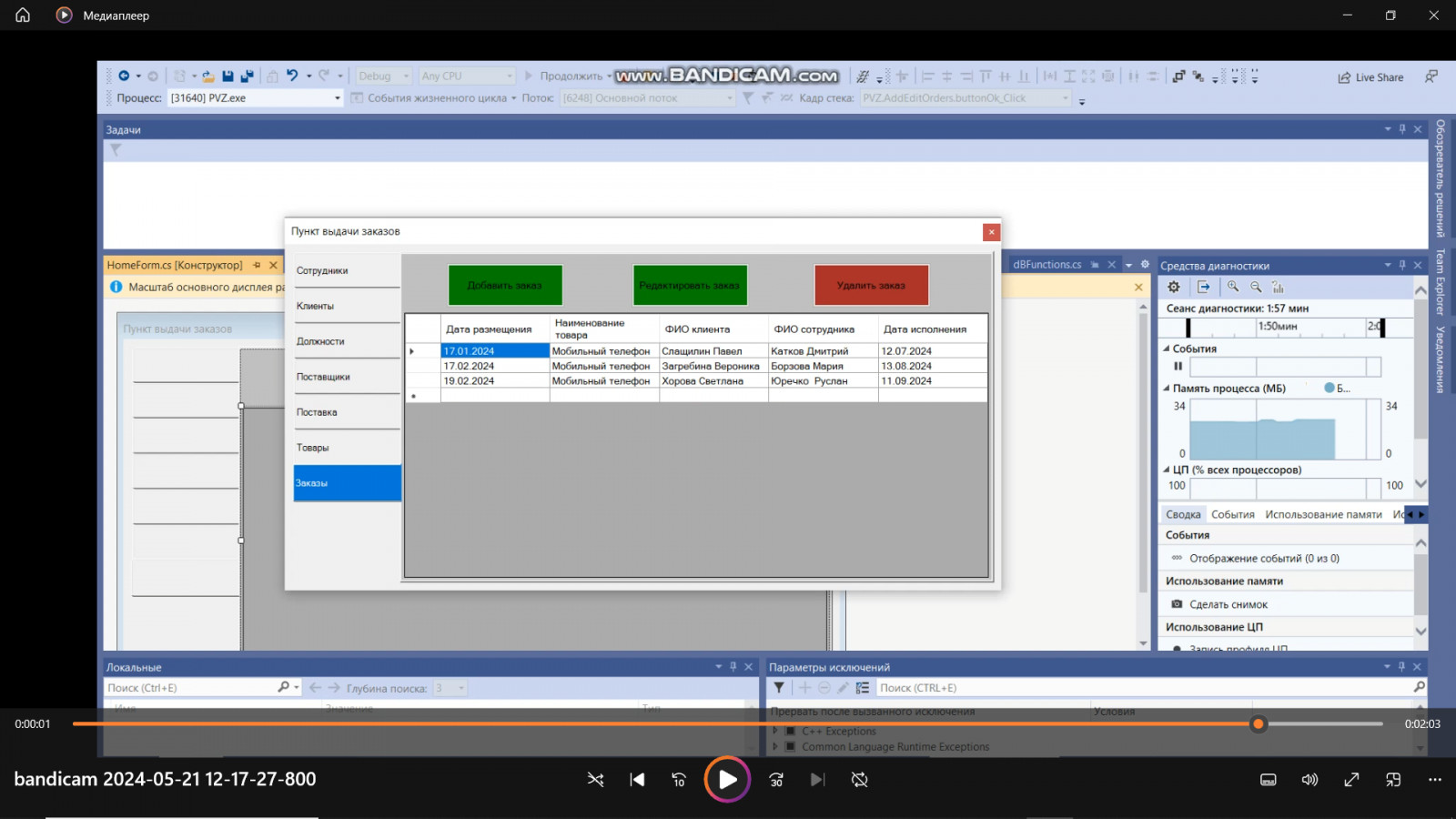
Task: Focus the Параметры исключений search field
Action: click(1145, 688)
